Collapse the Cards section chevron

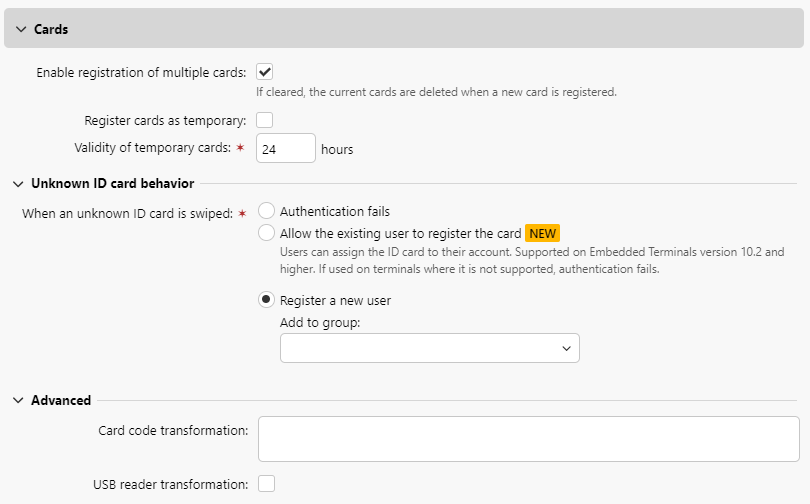(x=20, y=30)
